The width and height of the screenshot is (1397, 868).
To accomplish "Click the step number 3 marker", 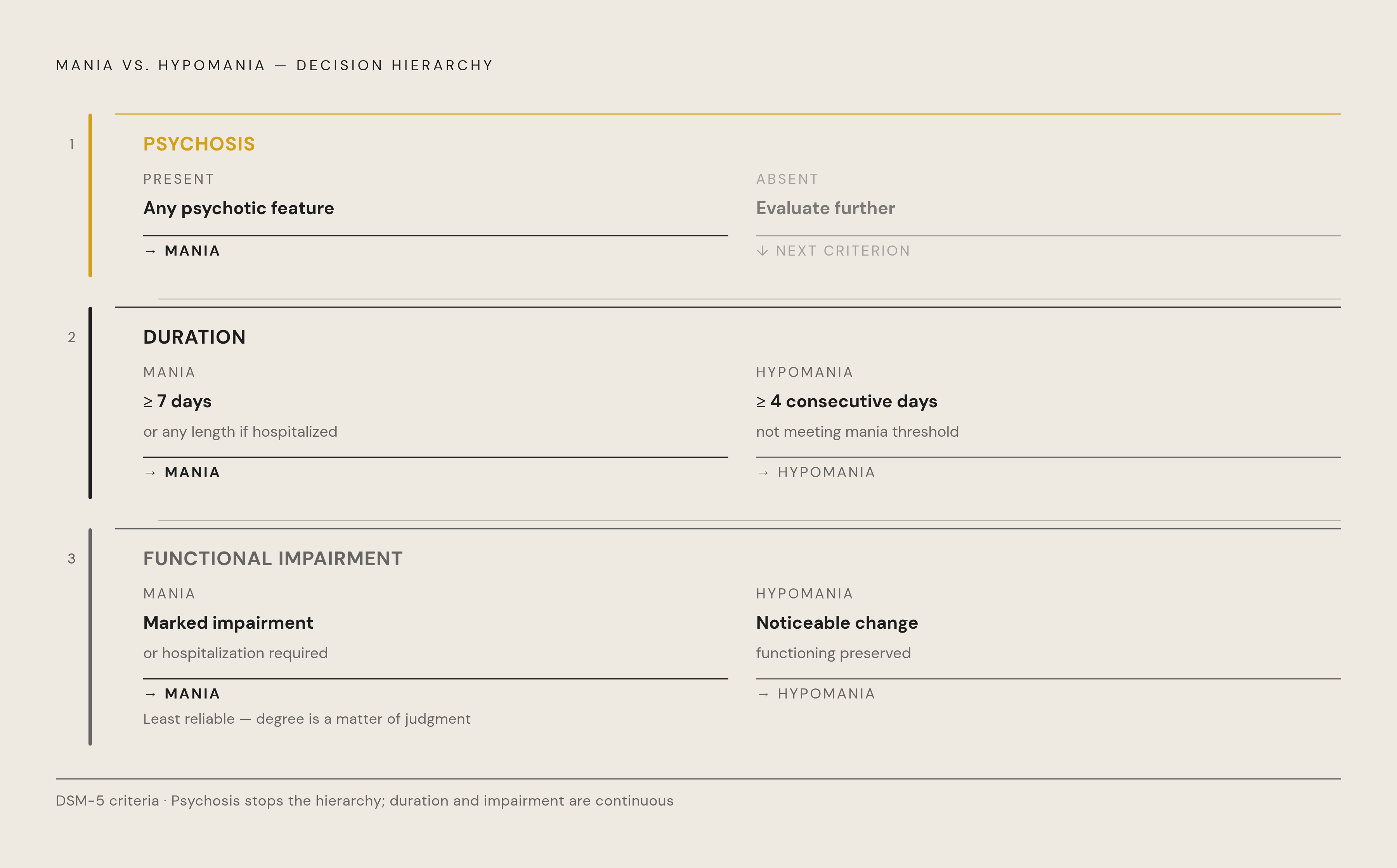I will click(x=72, y=558).
